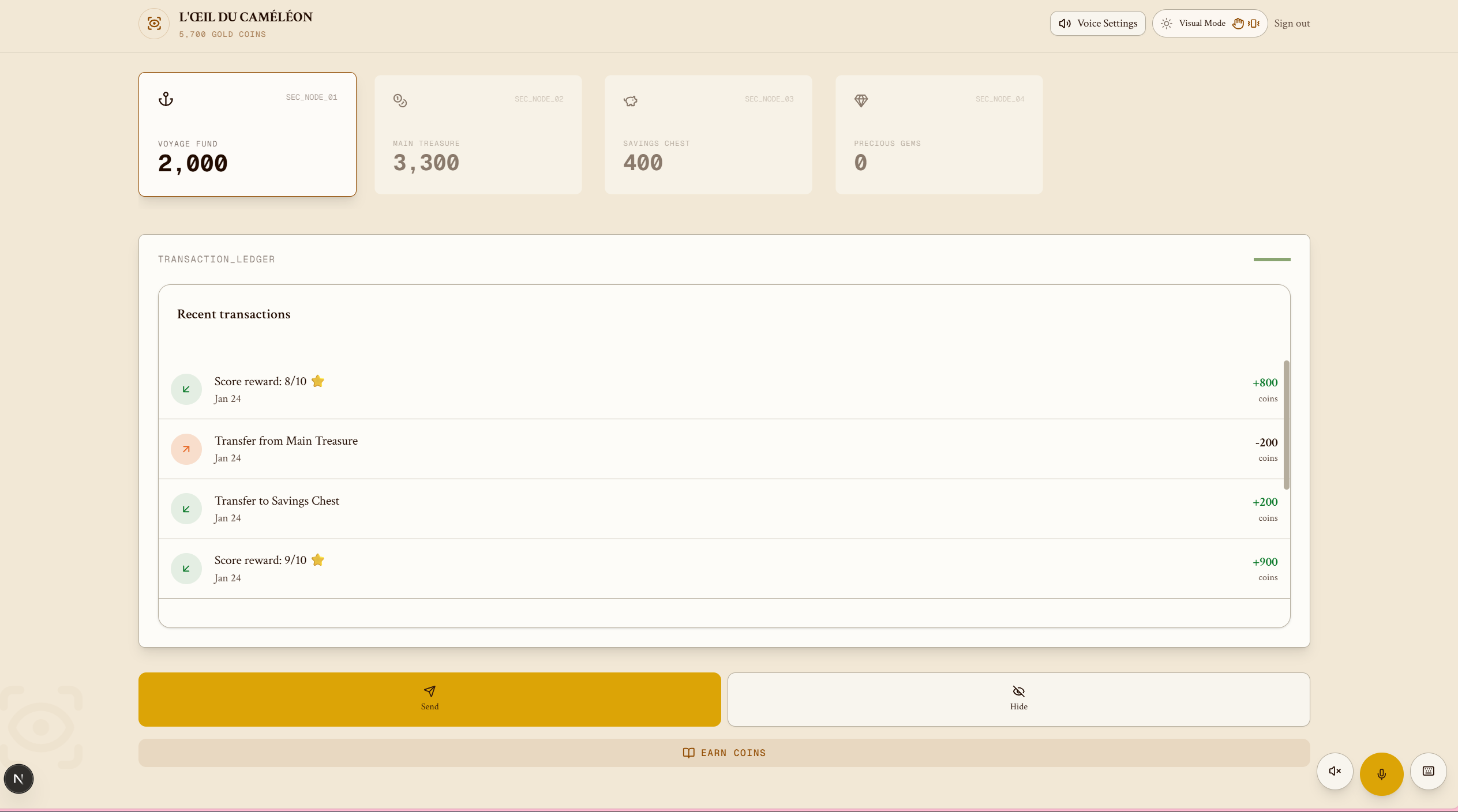
Task: Sign out of the account
Action: 1292,24
